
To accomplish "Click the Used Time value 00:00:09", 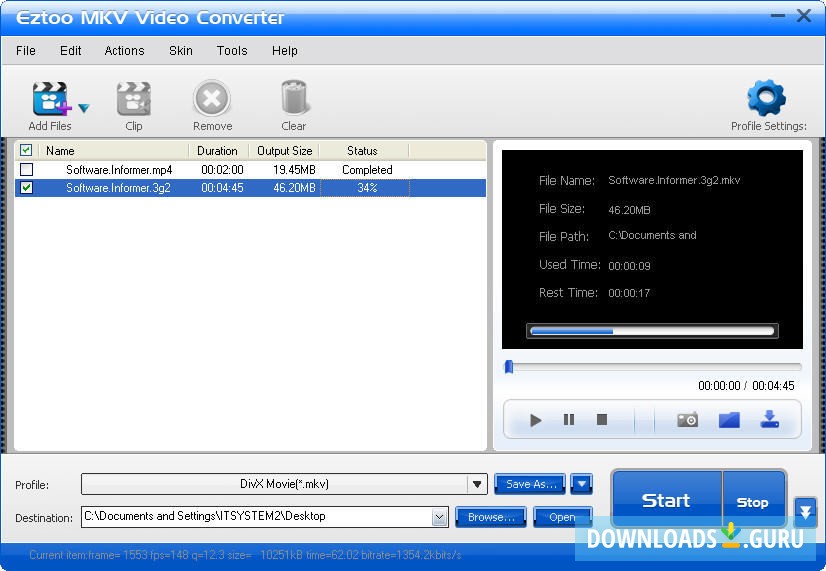I will [629, 265].
